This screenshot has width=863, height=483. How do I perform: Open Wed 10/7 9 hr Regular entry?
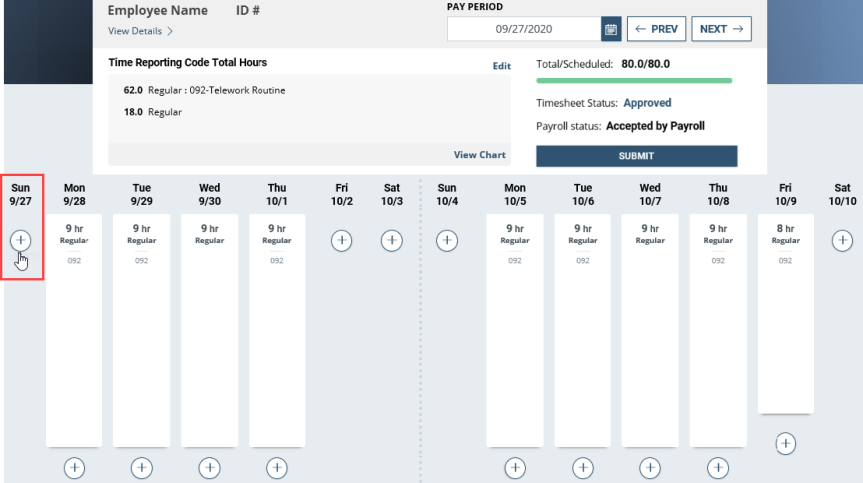pyautogui.click(x=650, y=330)
